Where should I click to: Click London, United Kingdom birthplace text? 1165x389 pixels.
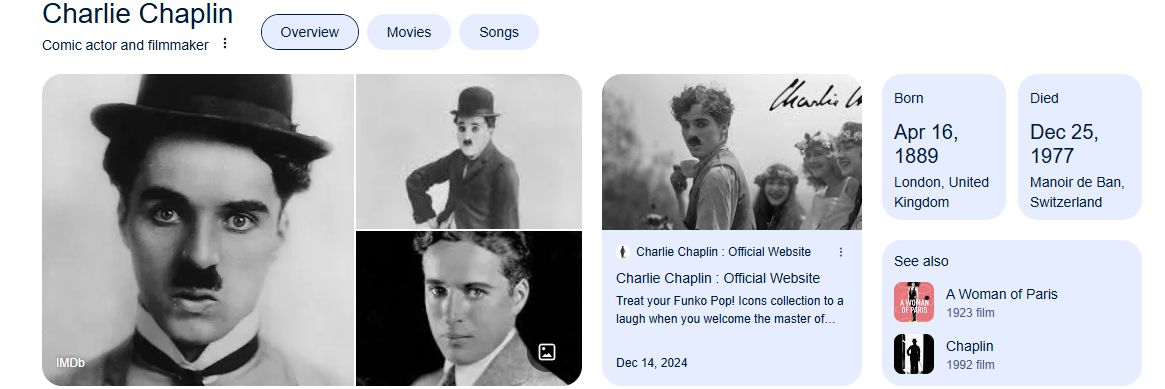[941, 192]
